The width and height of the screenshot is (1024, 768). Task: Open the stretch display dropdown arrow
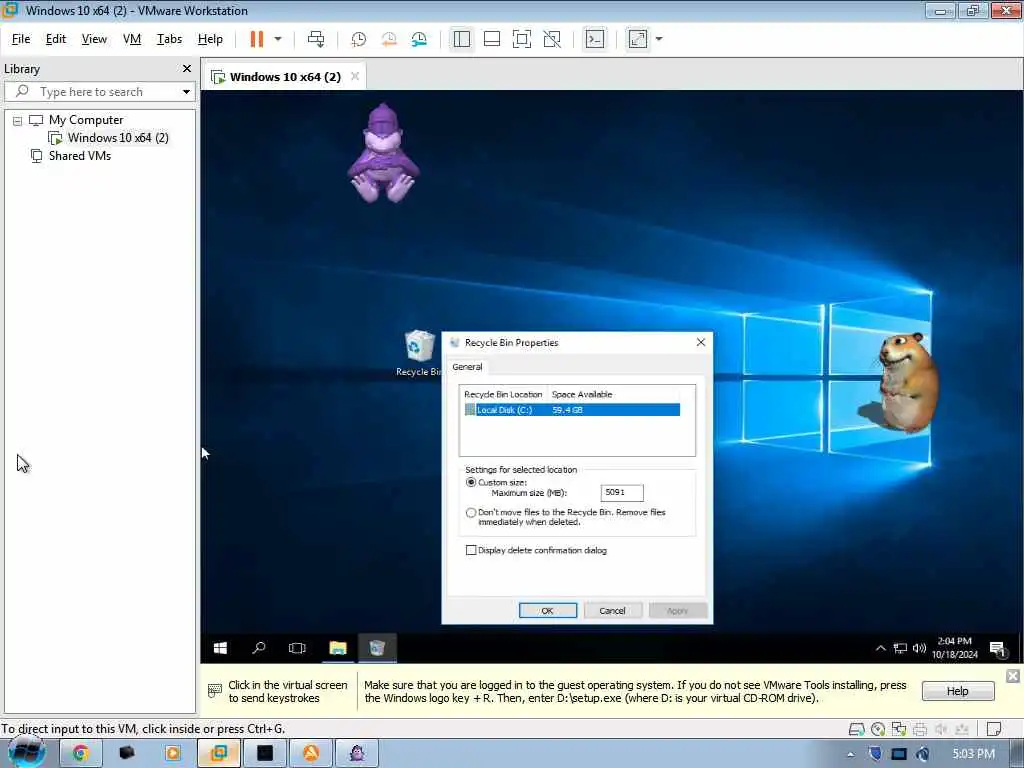pos(659,39)
